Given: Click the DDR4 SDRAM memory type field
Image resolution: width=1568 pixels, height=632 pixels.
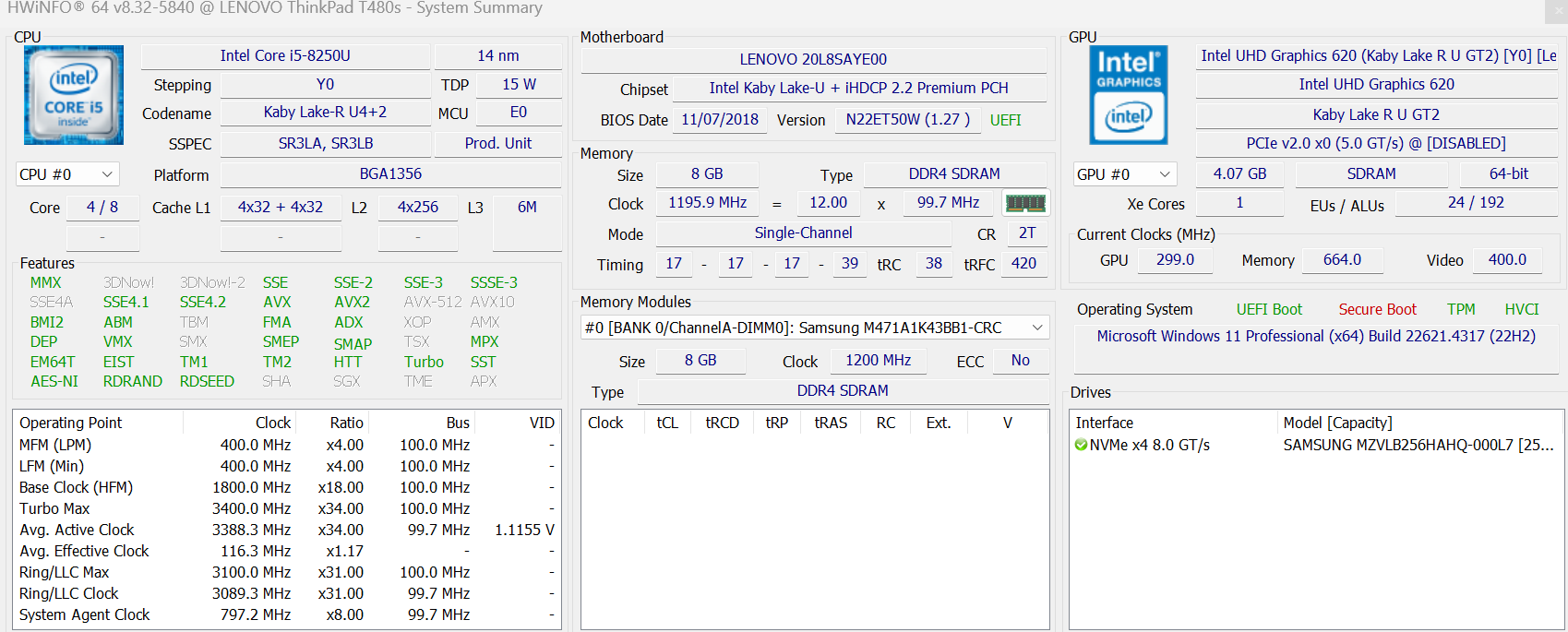Looking at the screenshot, I should pos(954,173).
